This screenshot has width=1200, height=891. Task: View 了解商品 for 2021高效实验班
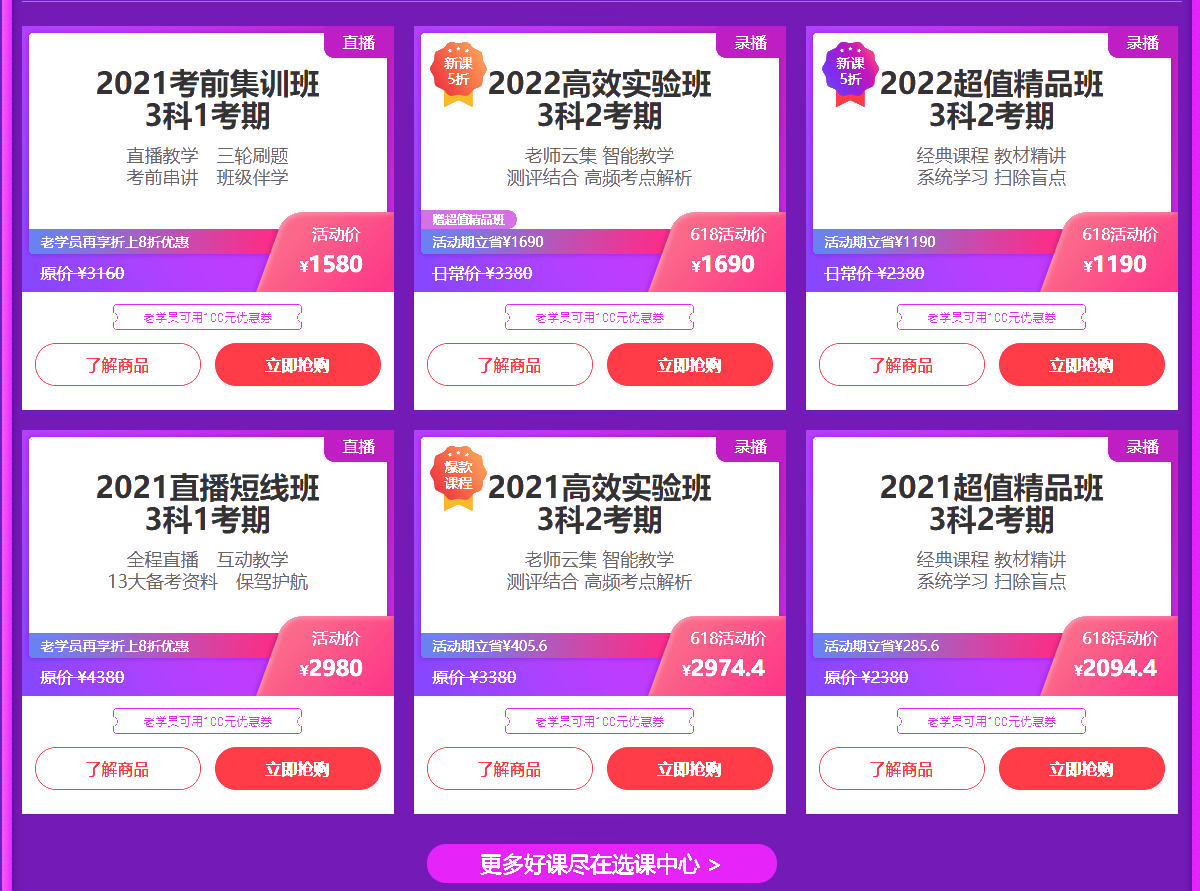[x=510, y=769]
